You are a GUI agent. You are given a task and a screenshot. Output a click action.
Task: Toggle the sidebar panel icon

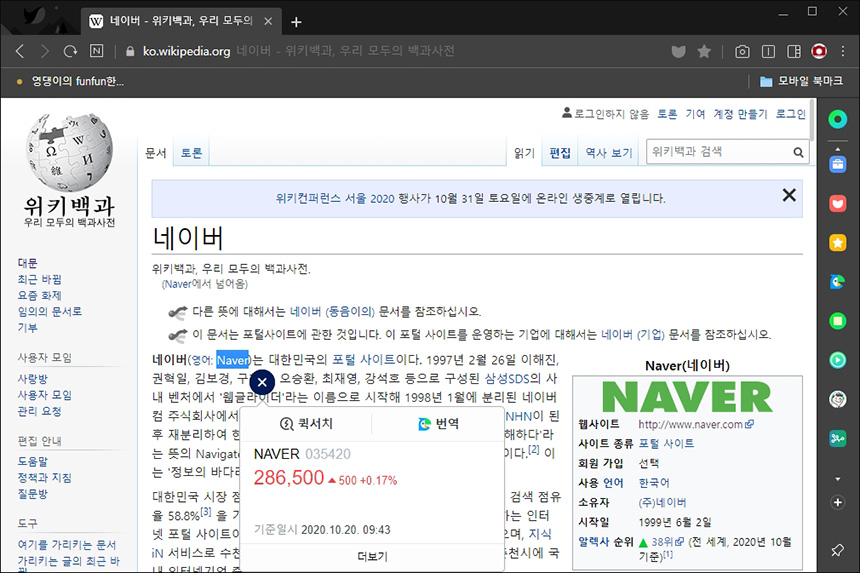794,52
